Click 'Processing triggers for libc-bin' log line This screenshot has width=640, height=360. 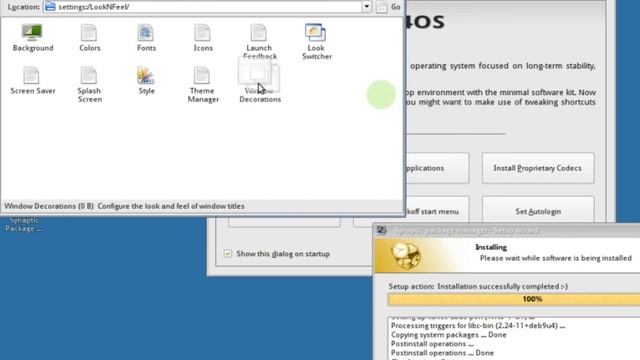tap(478, 326)
